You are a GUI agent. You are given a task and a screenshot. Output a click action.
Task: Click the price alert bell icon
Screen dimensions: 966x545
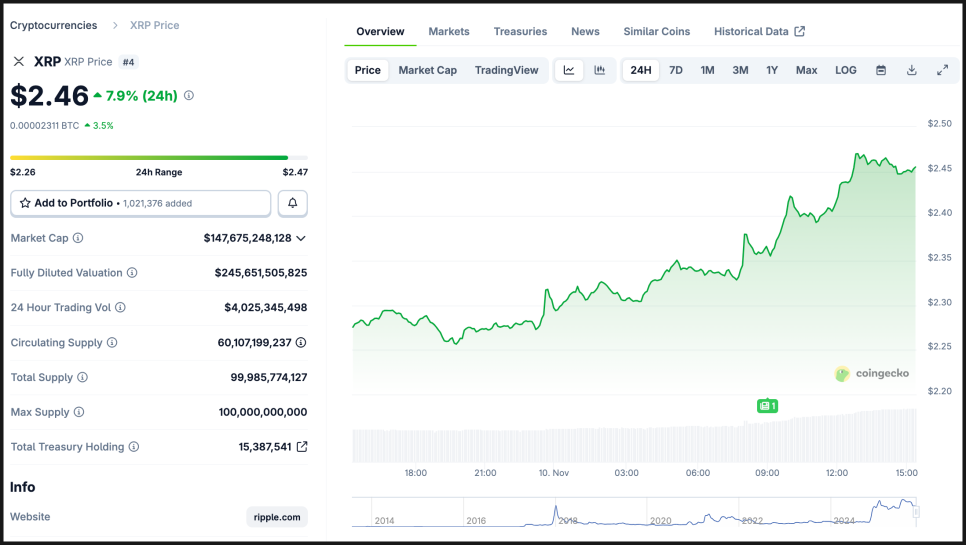[x=293, y=203]
